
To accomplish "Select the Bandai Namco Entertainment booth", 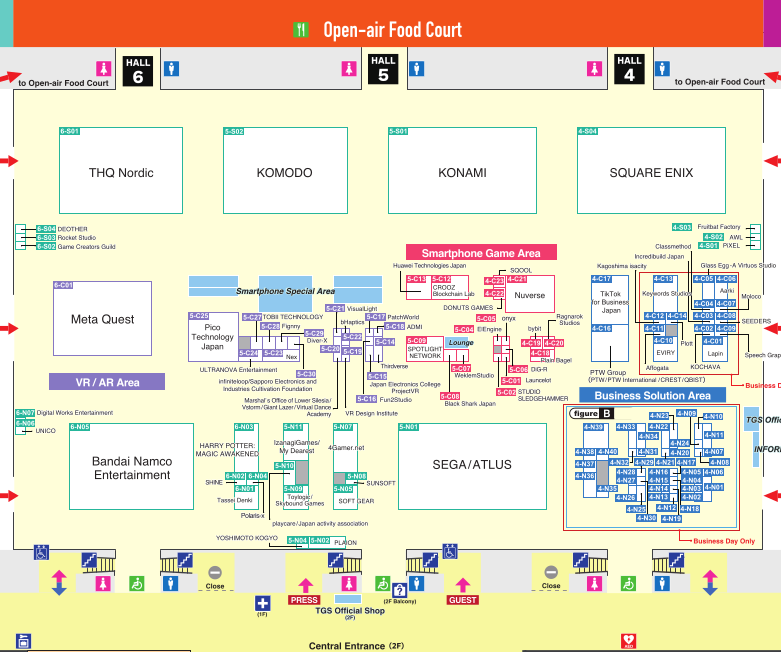I will (x=131, y=467).
